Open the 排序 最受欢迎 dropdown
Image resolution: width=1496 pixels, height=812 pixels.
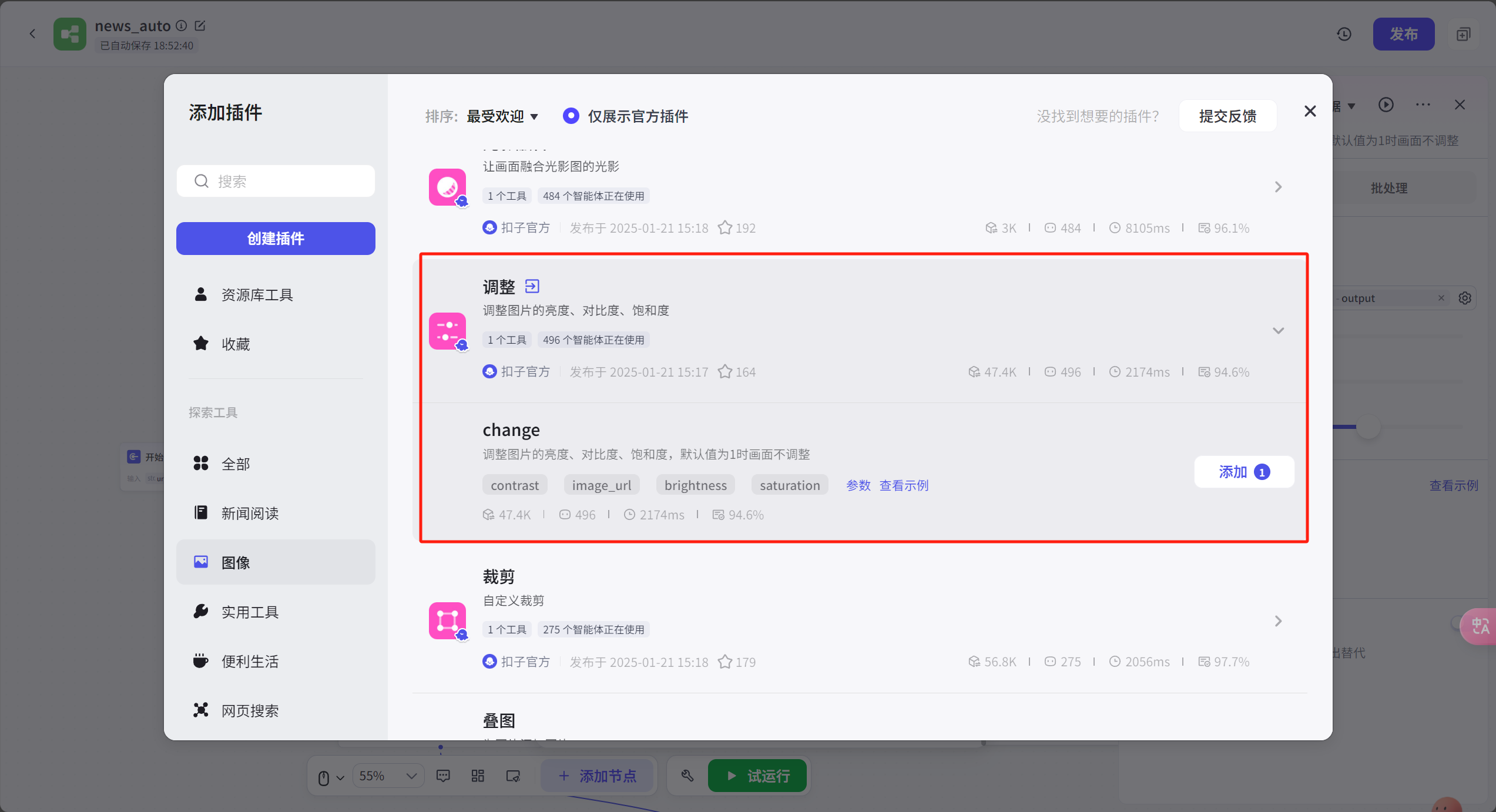tap(502, 116)
